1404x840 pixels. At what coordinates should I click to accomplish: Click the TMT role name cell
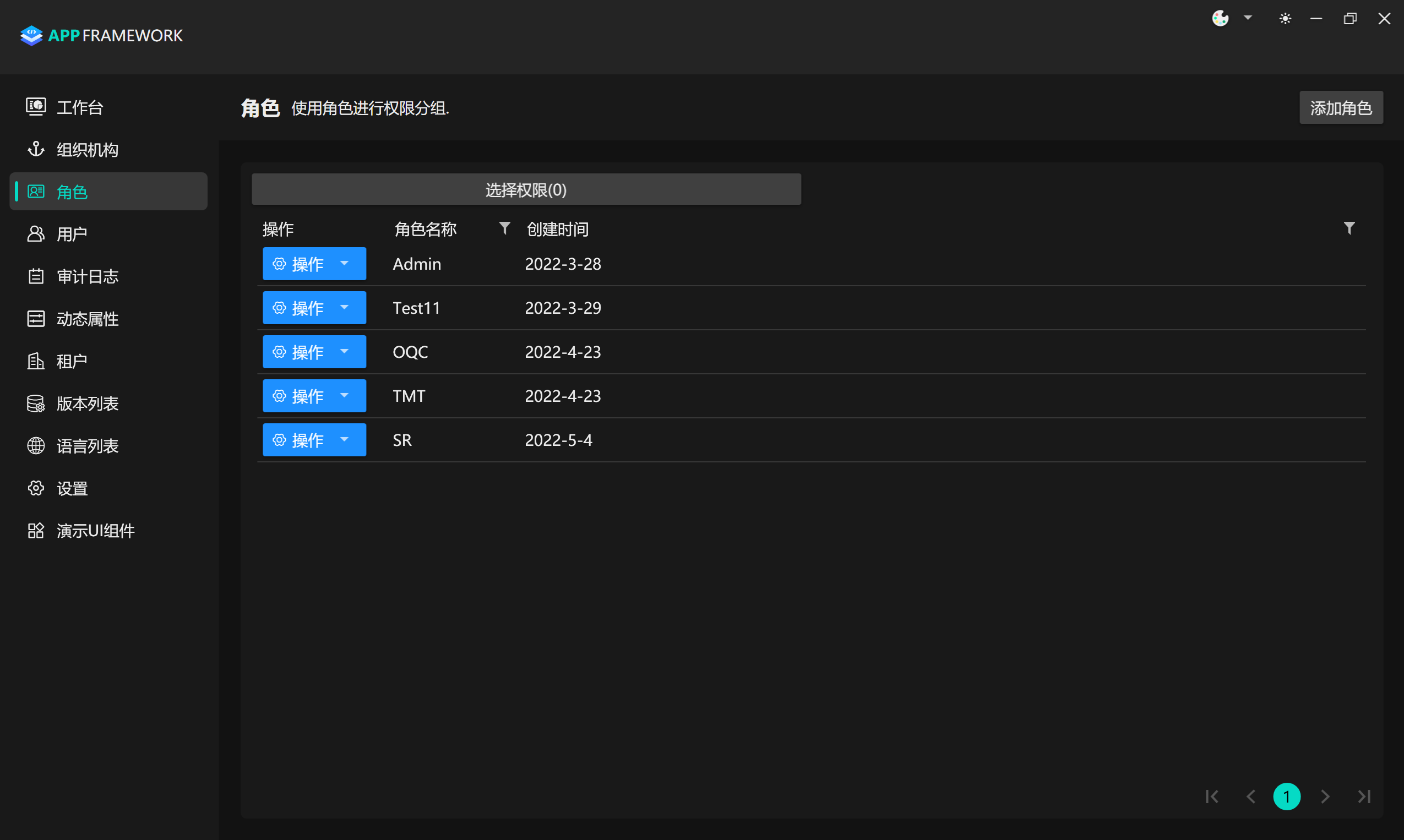pos(409,396)
